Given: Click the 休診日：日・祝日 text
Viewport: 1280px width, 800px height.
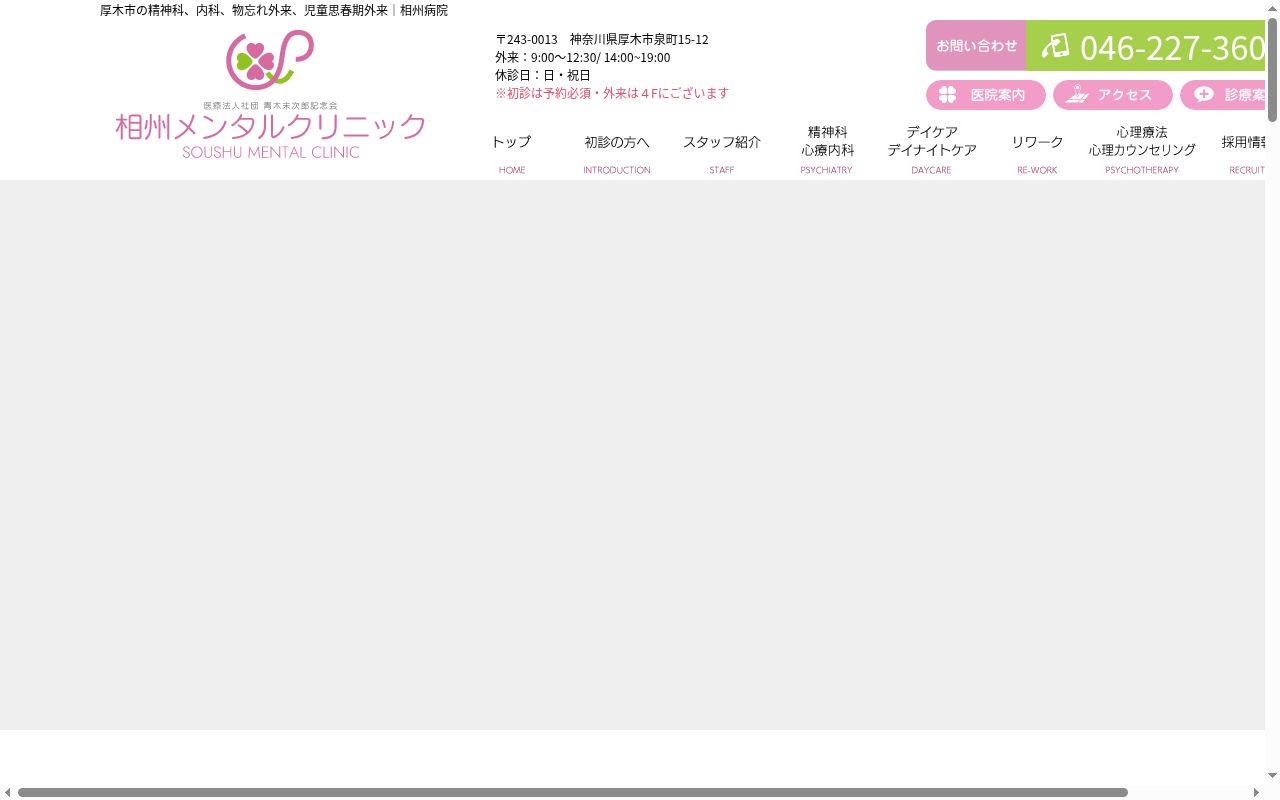Looking at the screenshot, I should pyautogui.click(x=543, y=75).
